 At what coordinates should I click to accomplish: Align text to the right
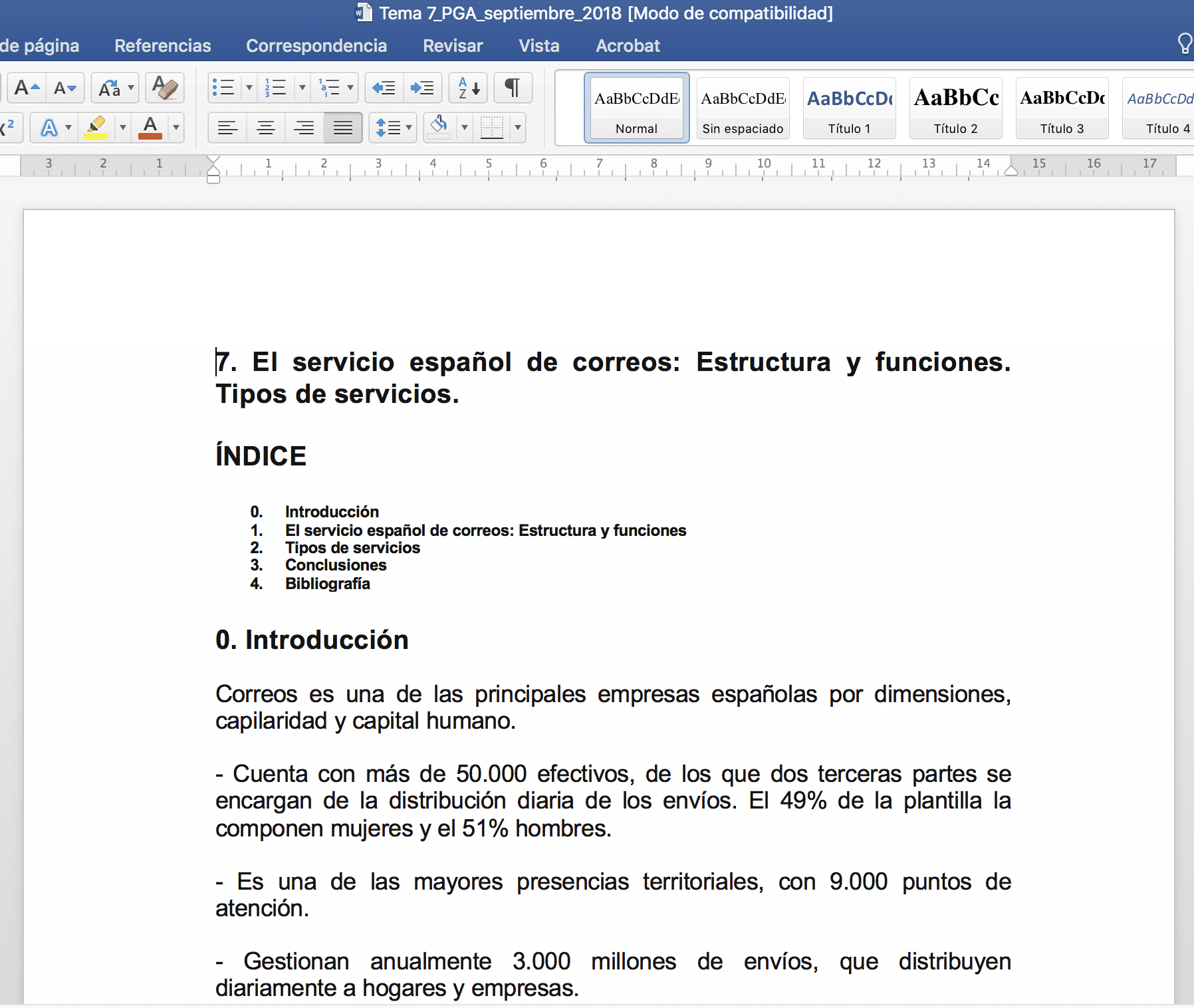[304, 127]
